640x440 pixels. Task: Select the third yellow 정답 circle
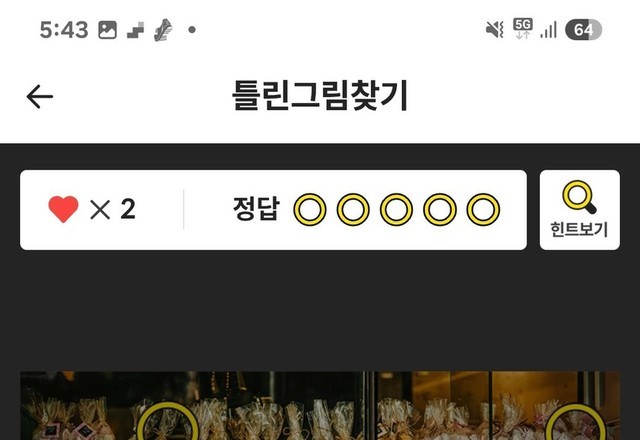coord(396,209)
